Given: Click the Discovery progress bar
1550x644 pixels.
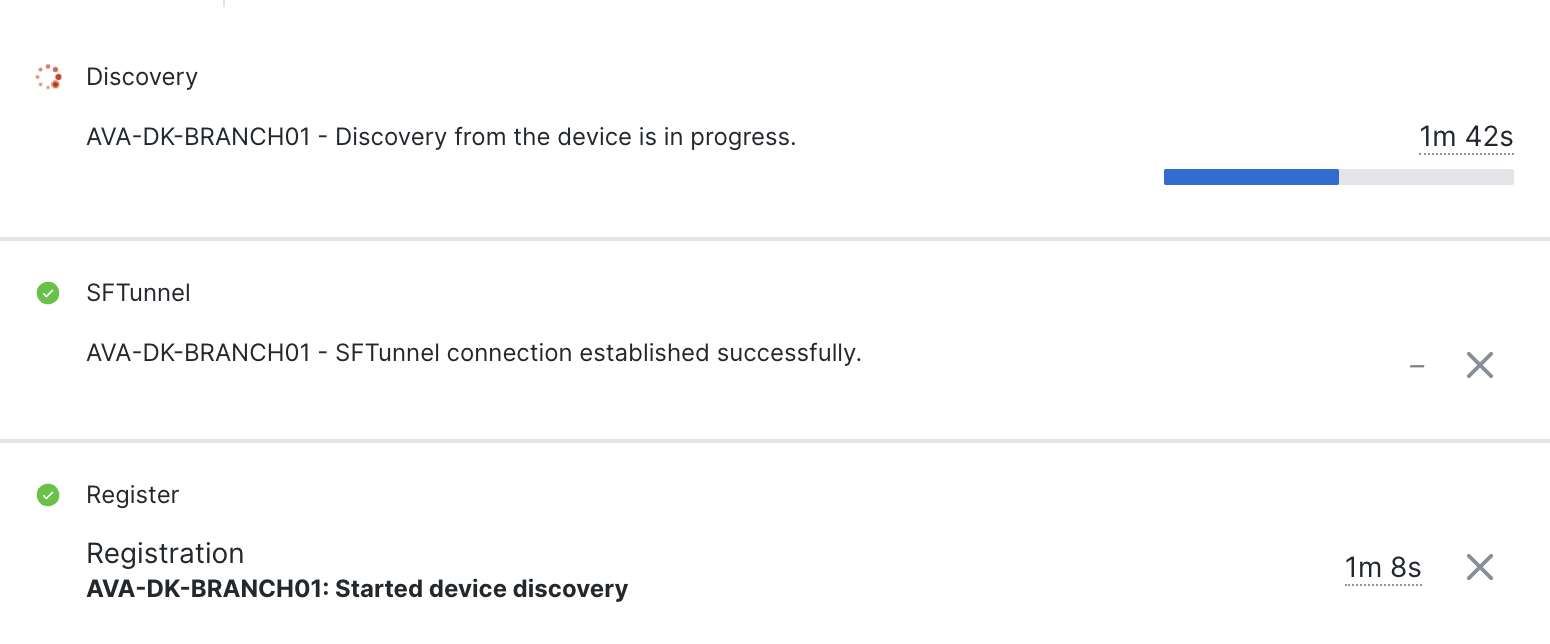Looking at the screenshot, I should pyautogui.click(x=1338, y=176).
